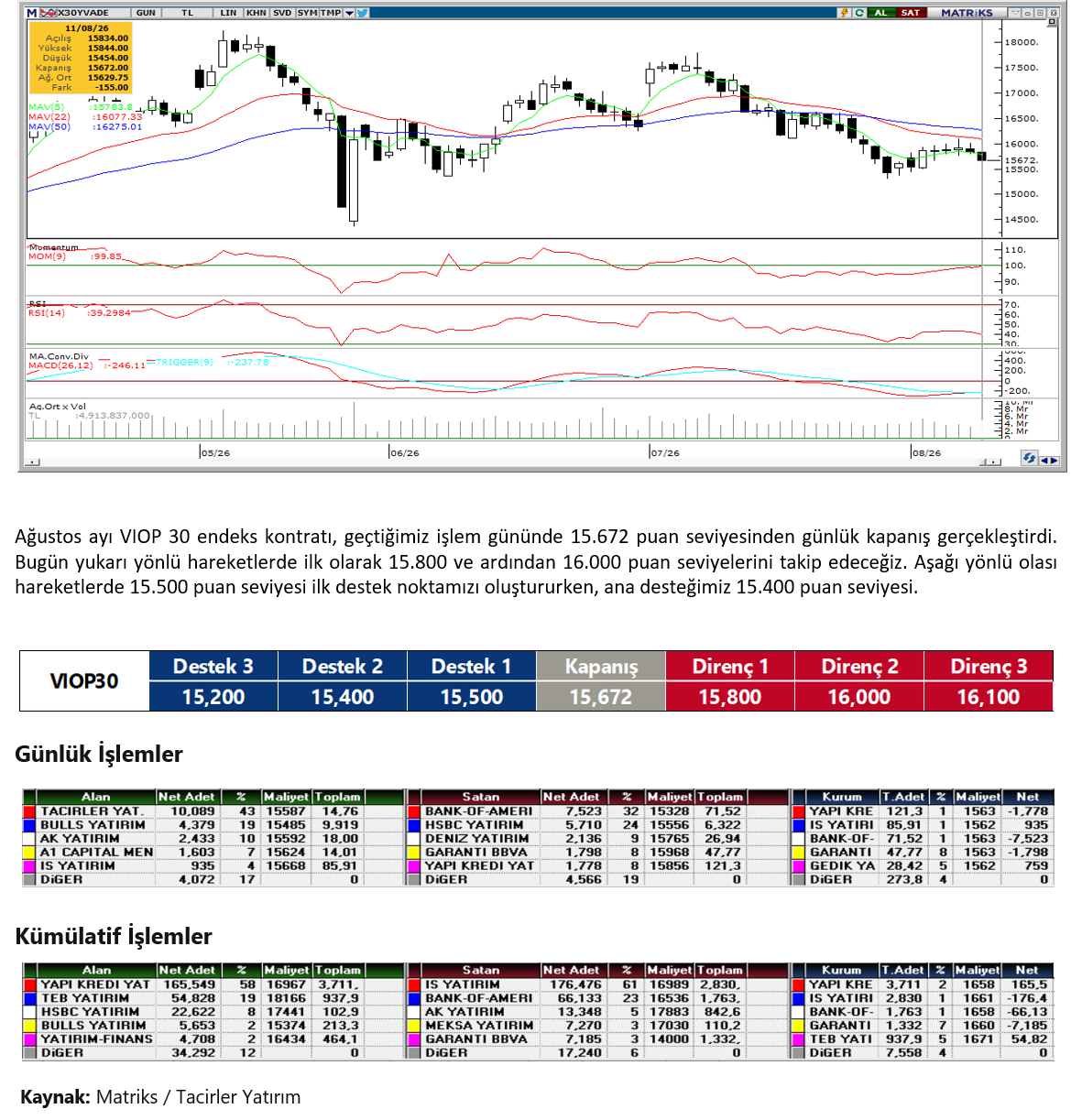Click the Günlük İşlemler heading

[99, 755]
